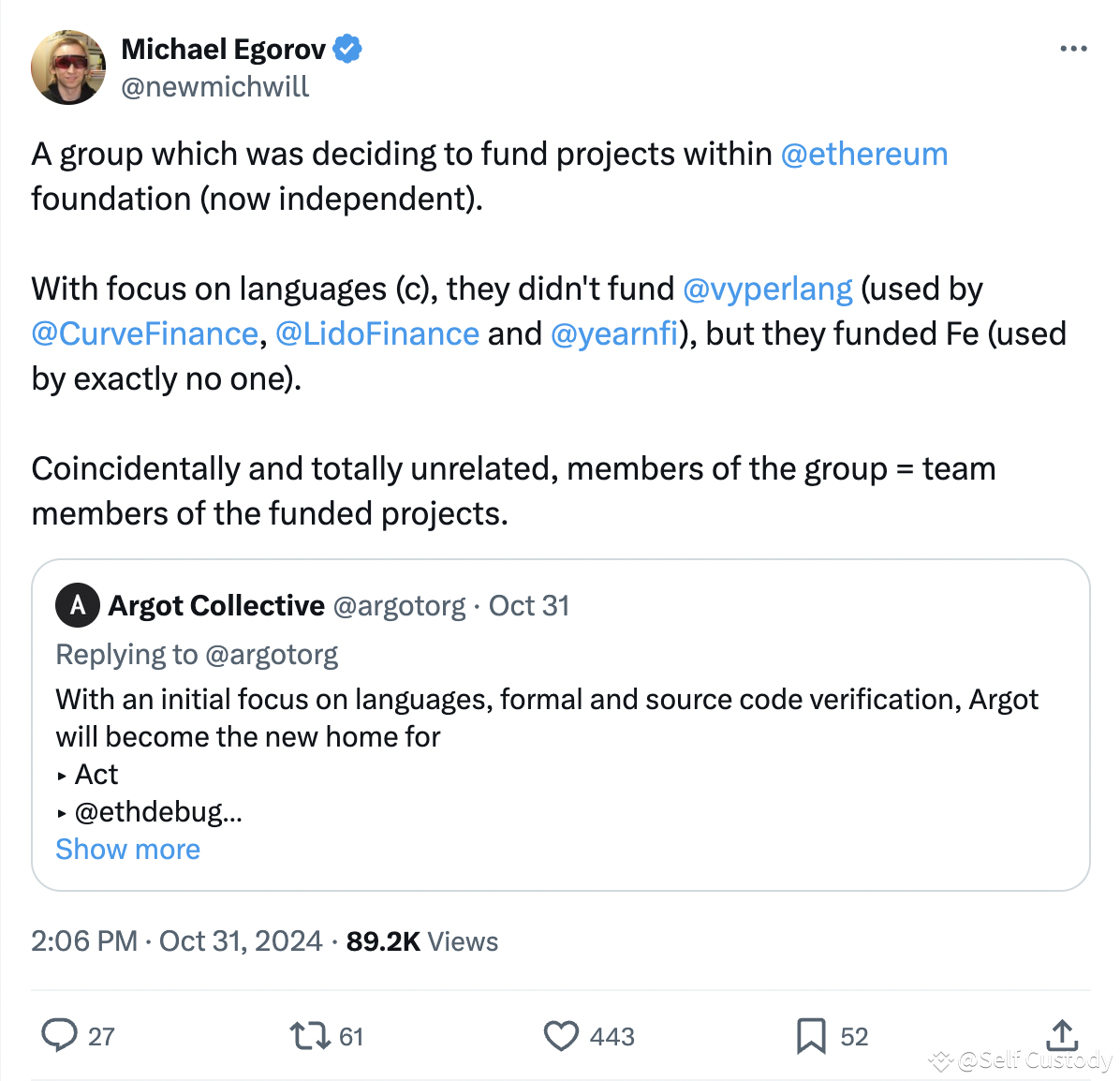Open the @ethereum profile link
This screenshot has height=1081, width=1120.
coord(864,154)
